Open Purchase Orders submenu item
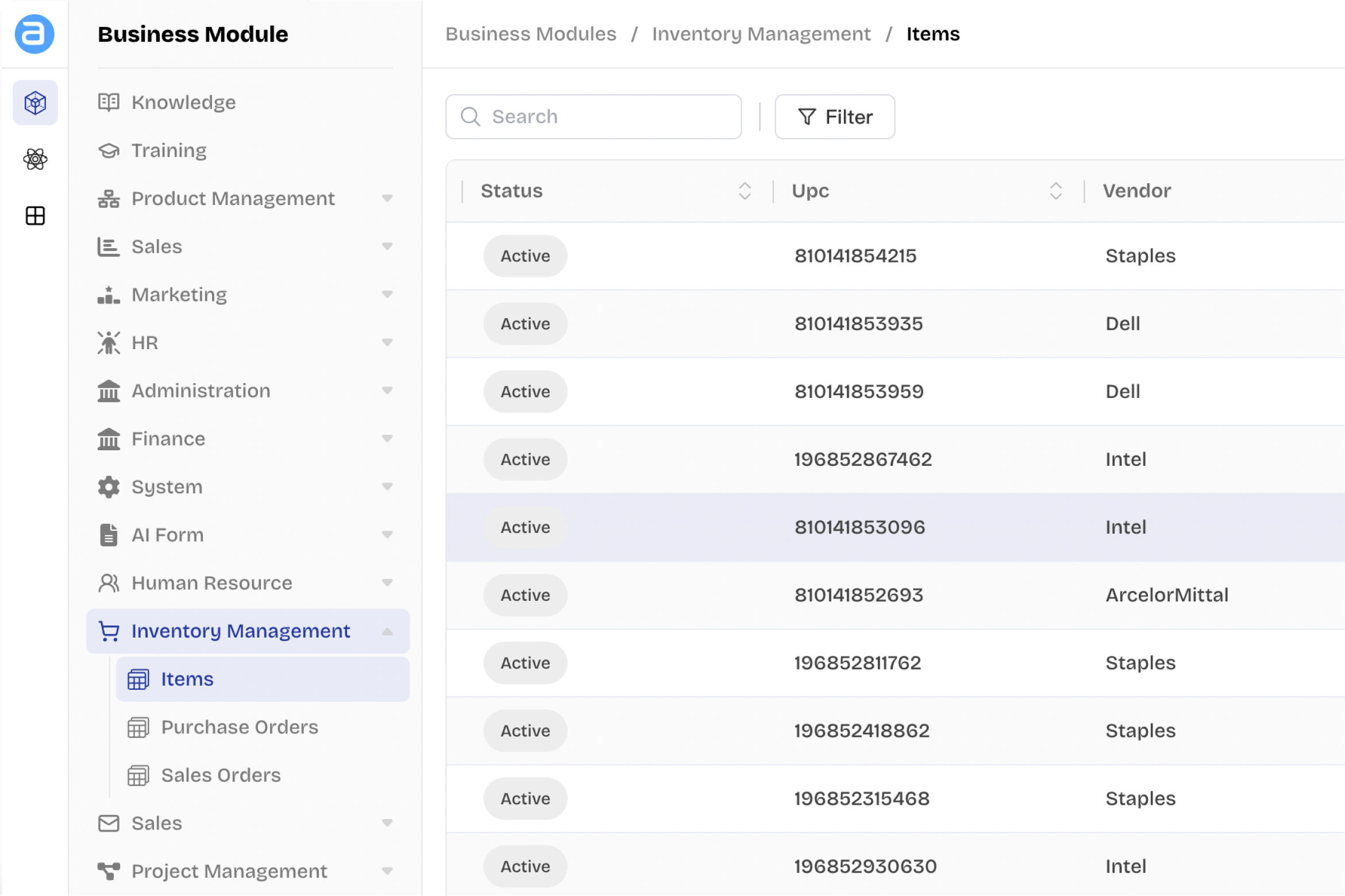 pos(239,727)
